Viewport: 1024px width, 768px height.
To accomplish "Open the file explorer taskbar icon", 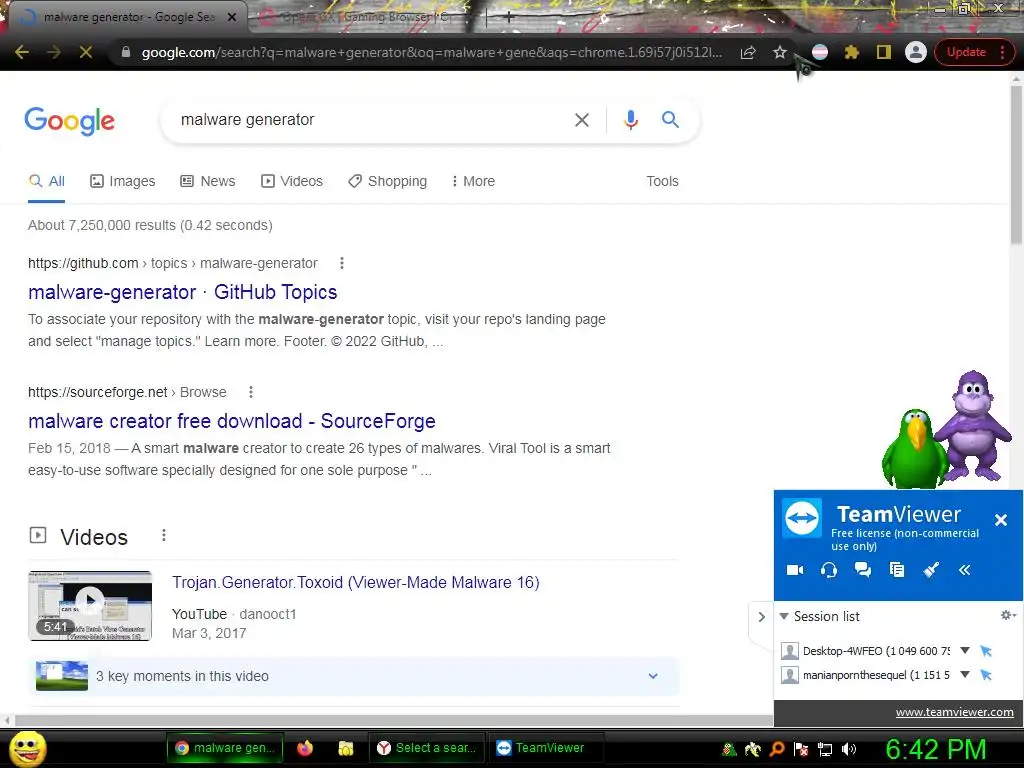I will pos(345,748).
